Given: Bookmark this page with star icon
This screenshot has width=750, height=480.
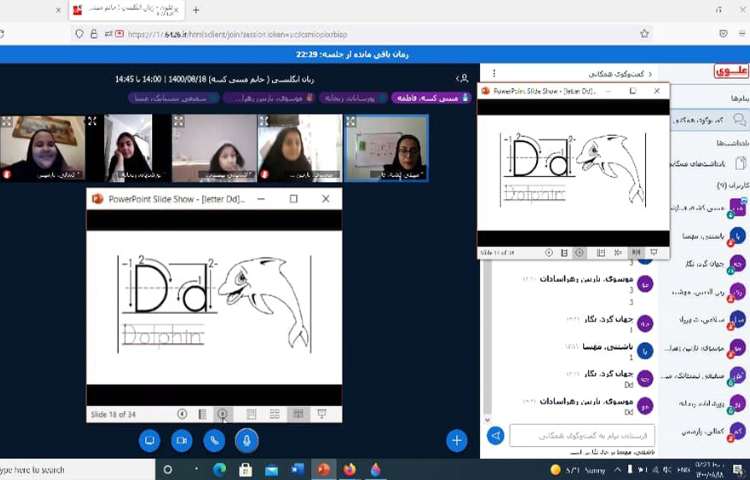Looking at the screenshot, I should [x=644, y=33].
